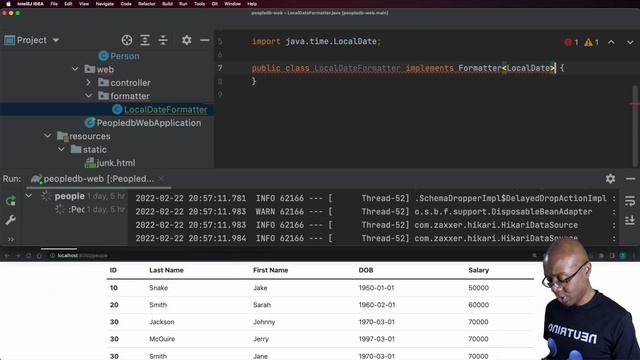Click the Formatter type in class declaration
This screenshot has height=360, width=640.
[x=480, y=68]
